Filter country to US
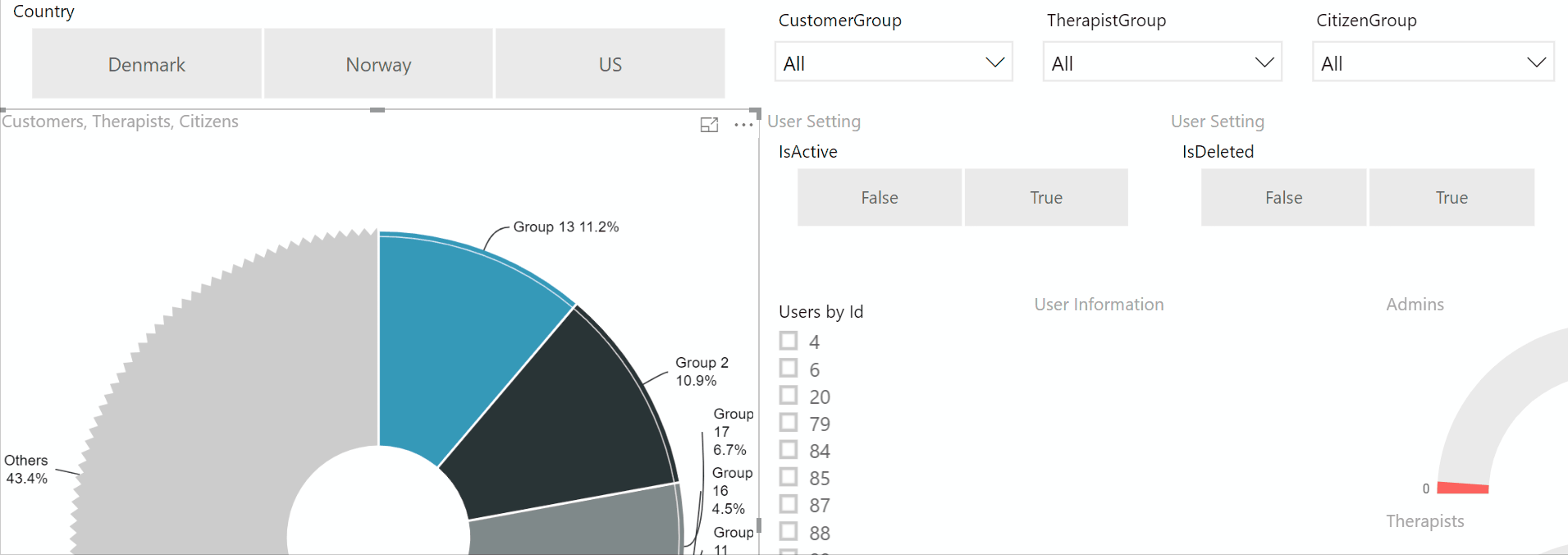 click(610, 64)
